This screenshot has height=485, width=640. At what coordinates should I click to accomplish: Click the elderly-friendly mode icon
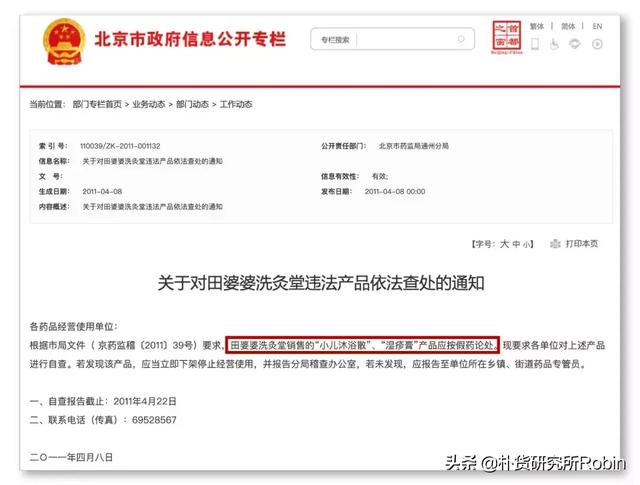tap(575, 44)
